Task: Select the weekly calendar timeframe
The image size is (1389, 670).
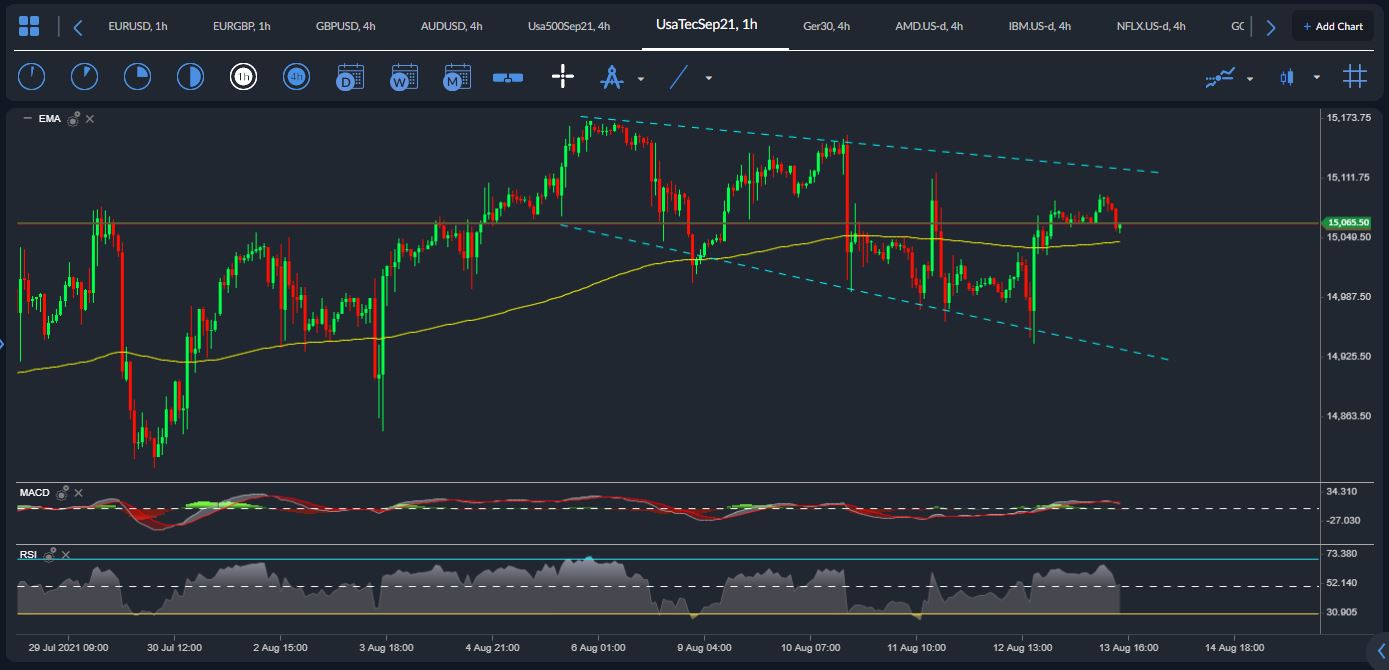Action: point(404,77)
